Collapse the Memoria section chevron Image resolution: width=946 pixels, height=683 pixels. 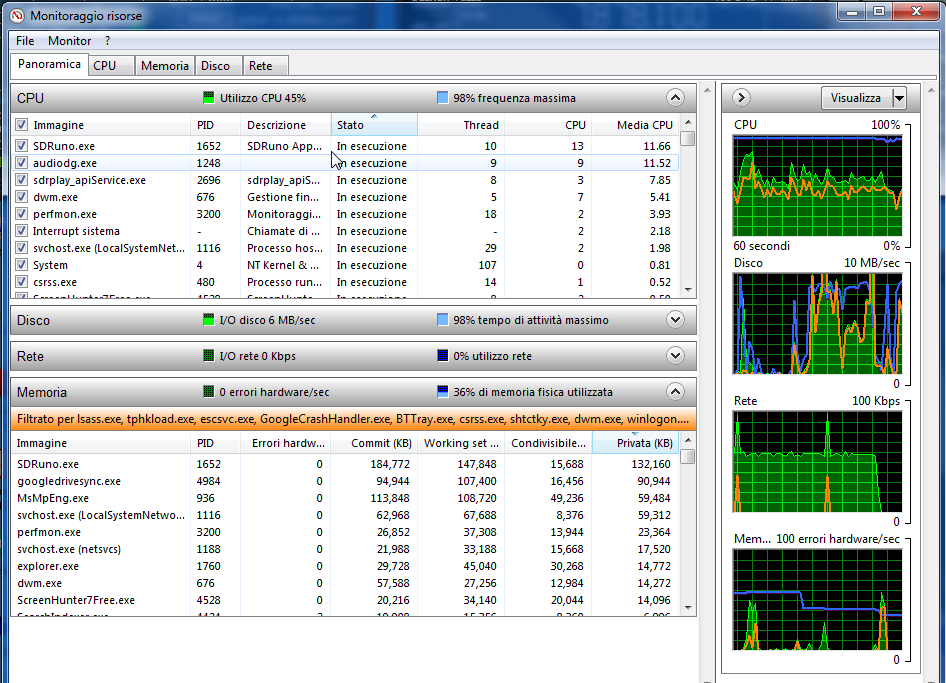click(x=675, y=392)
